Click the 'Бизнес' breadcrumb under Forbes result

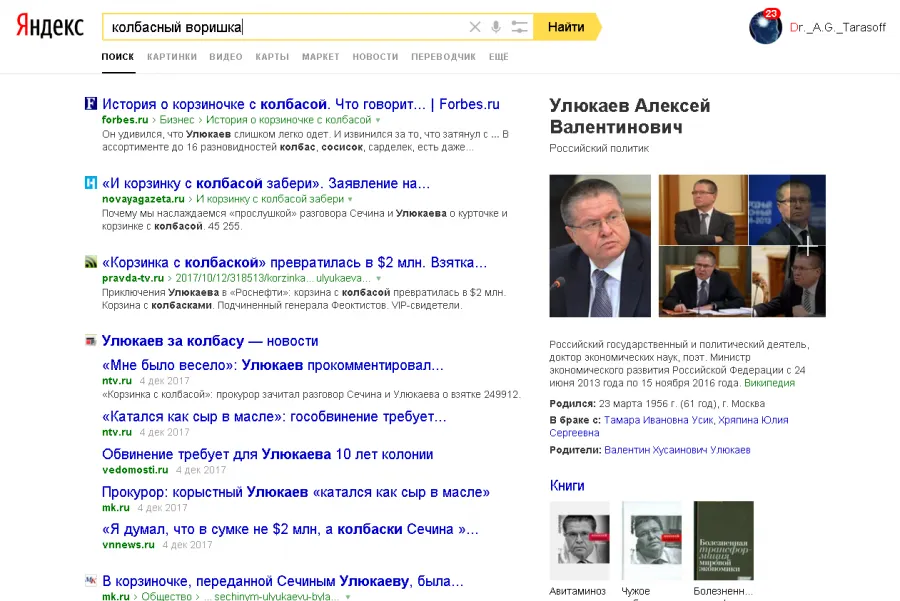(177, 120)
